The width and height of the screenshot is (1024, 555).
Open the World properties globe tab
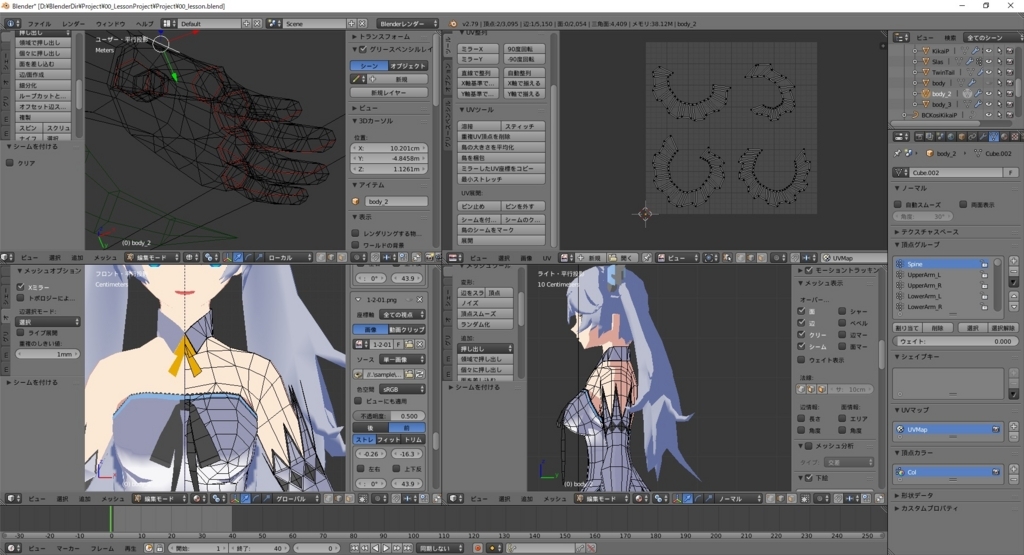click(x=952, y=136)
